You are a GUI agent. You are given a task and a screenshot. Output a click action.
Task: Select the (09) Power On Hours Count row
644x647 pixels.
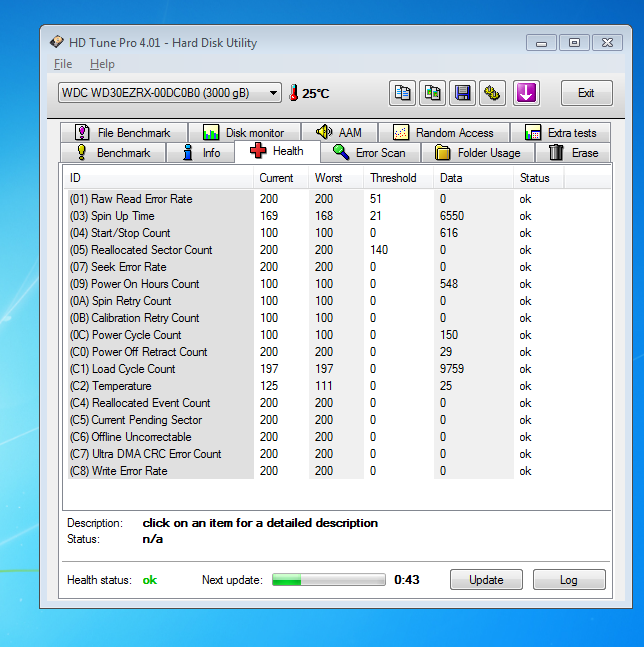[x=314, y=284]
